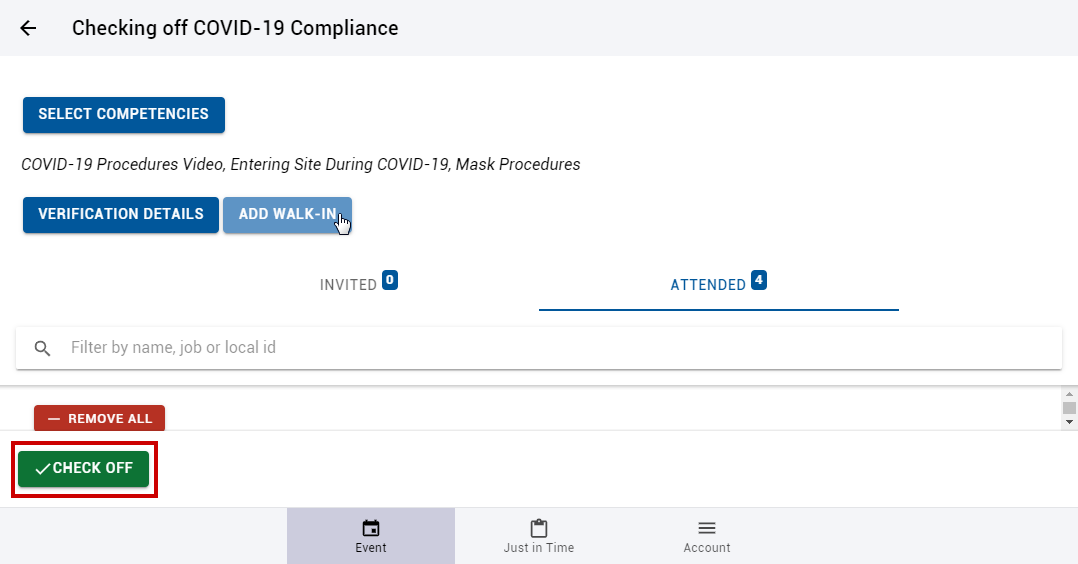Click the filter by name search field
Viewport: 1078px width, 564px height.
tap(539, 348)
